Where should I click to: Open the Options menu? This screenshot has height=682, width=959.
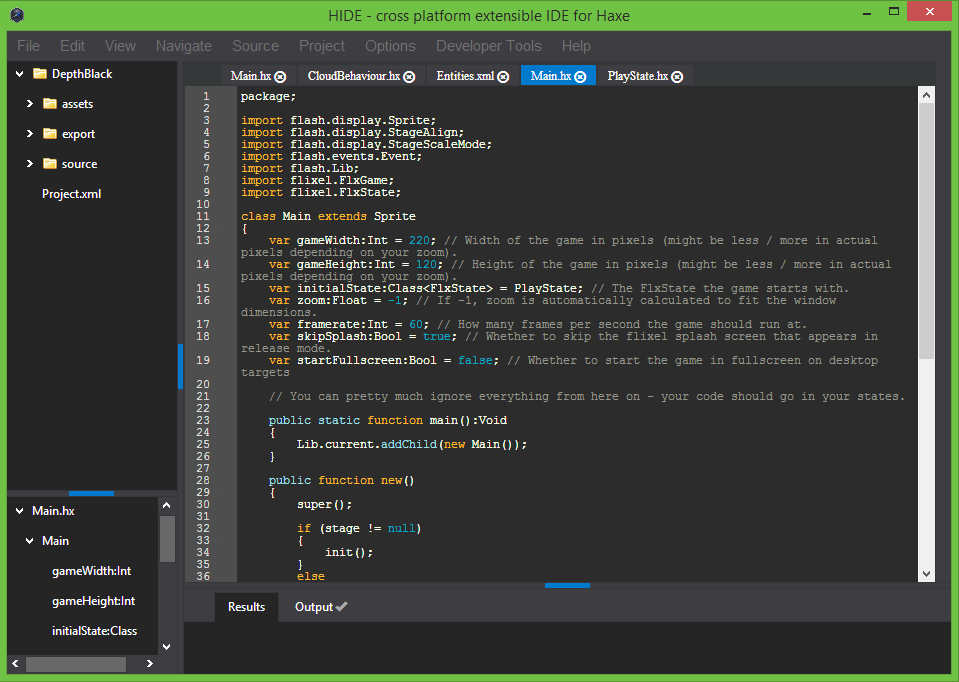pos(390,46)
